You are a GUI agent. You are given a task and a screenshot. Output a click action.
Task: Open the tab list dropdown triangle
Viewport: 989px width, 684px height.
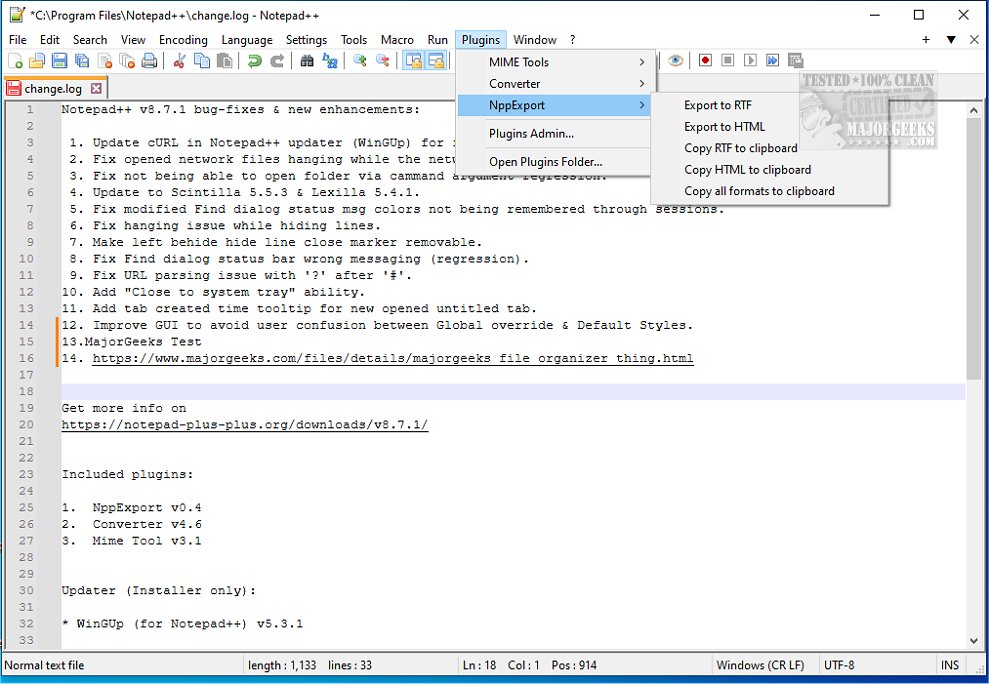pos(951,40)
